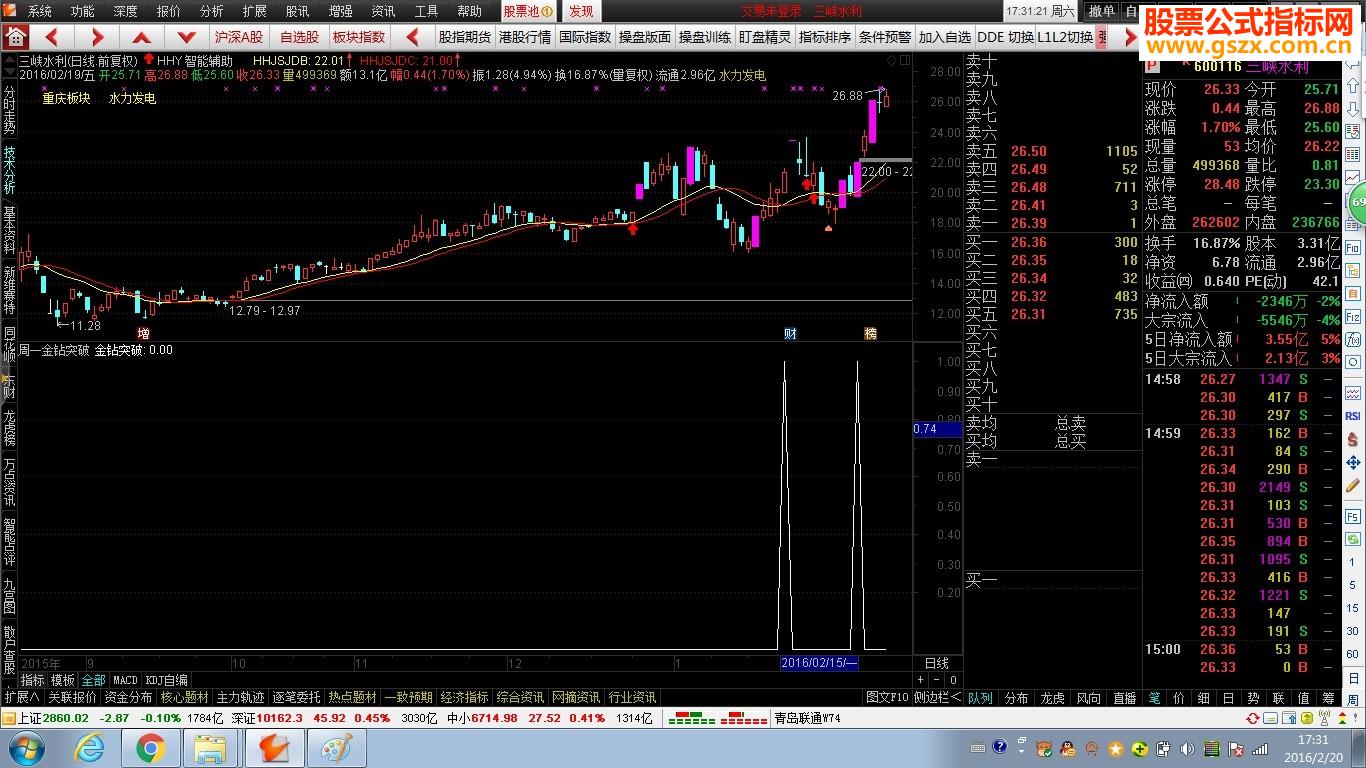This screenshot has height=768, width=1366.
Task: Click the red up-arrow toolbar button
Action: 141,37
